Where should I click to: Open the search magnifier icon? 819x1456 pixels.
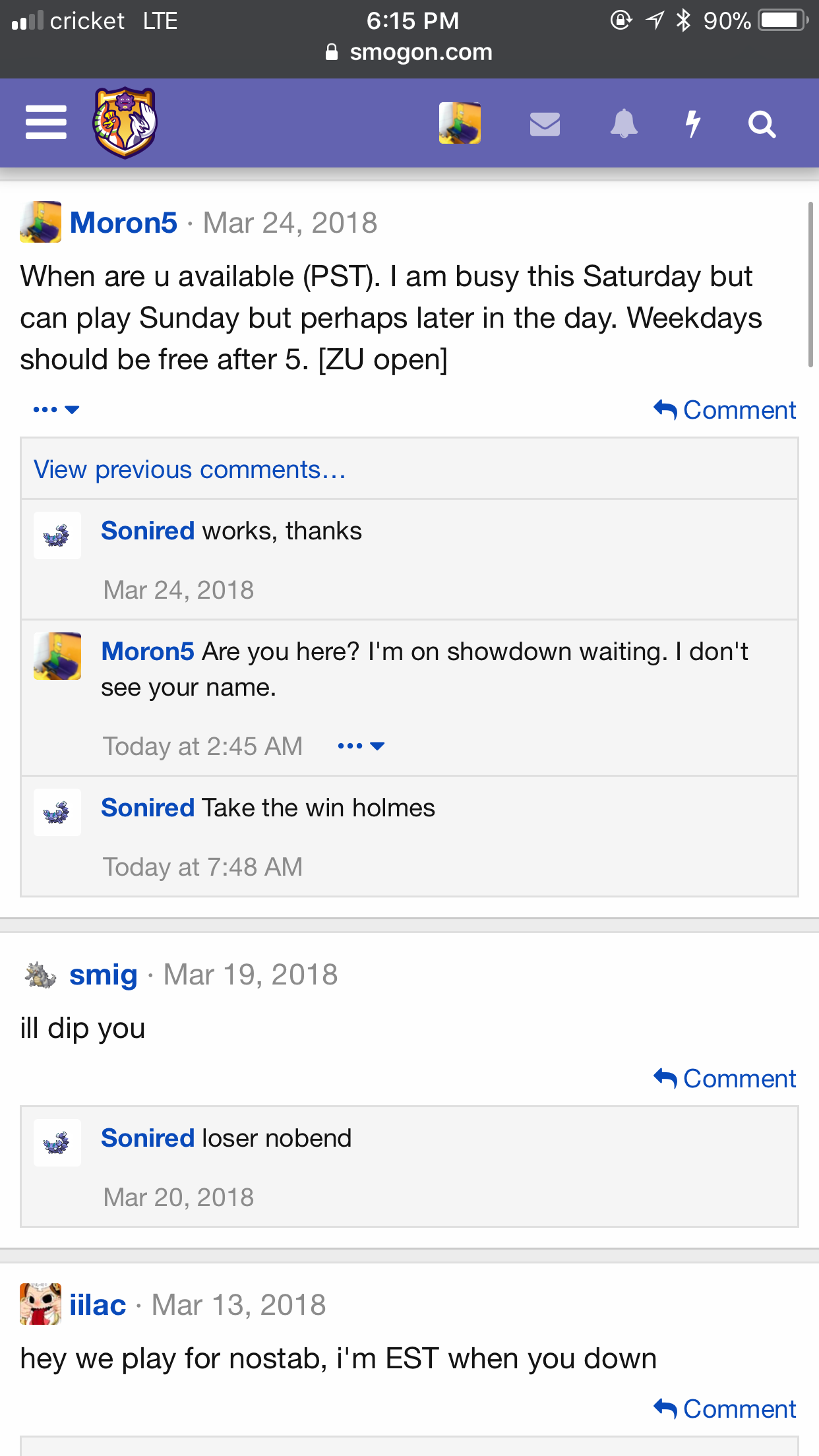coord(762,124)
